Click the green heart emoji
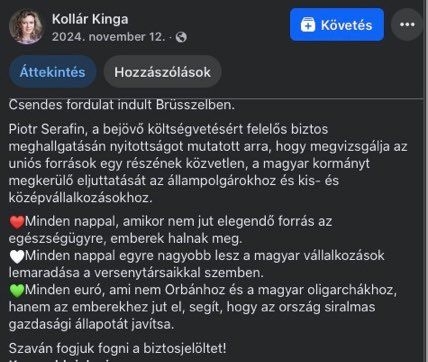 coord(17,291)
